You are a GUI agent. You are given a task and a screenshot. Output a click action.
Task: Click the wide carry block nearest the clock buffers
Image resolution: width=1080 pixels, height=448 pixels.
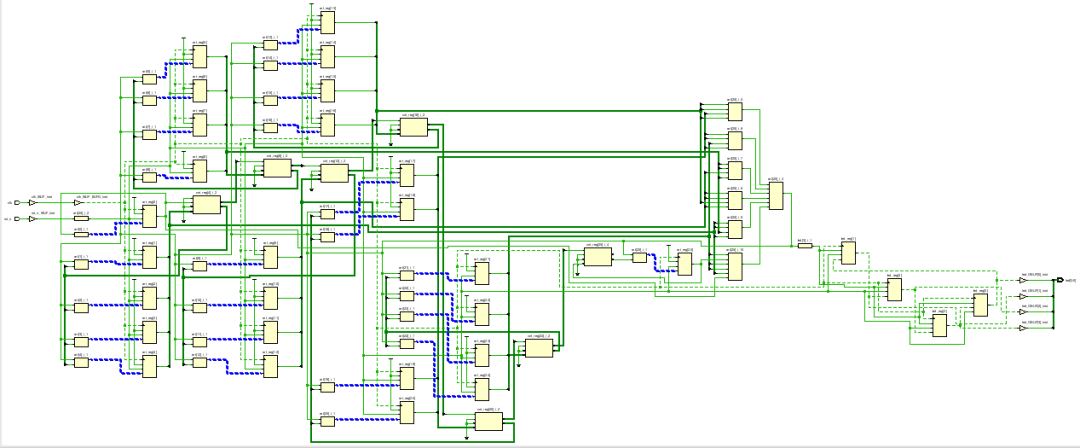pos(207,205)
